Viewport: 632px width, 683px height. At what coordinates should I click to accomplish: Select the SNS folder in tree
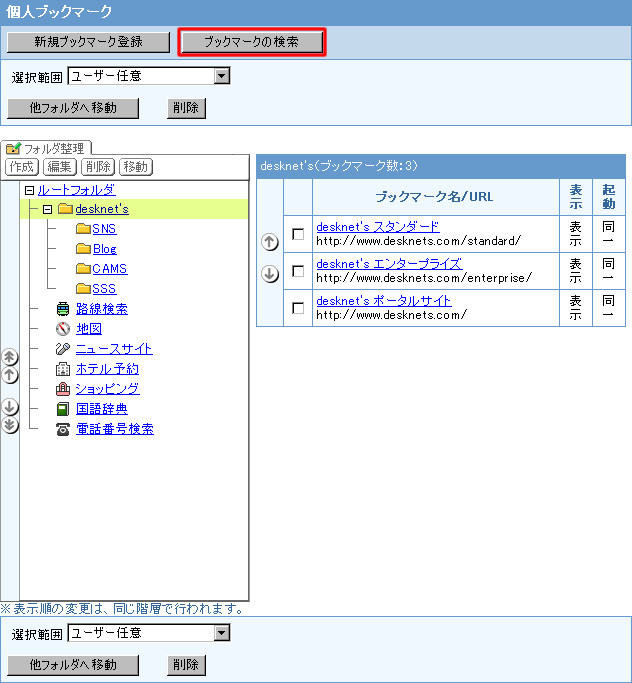103,229
